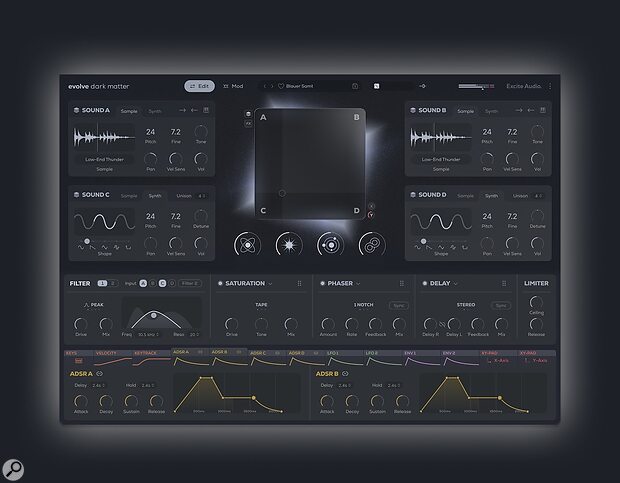Switch Sound A to Synth tab
The width and height of the screenshot is (620, 483).
pyautogui.click(x=155, y=111)
